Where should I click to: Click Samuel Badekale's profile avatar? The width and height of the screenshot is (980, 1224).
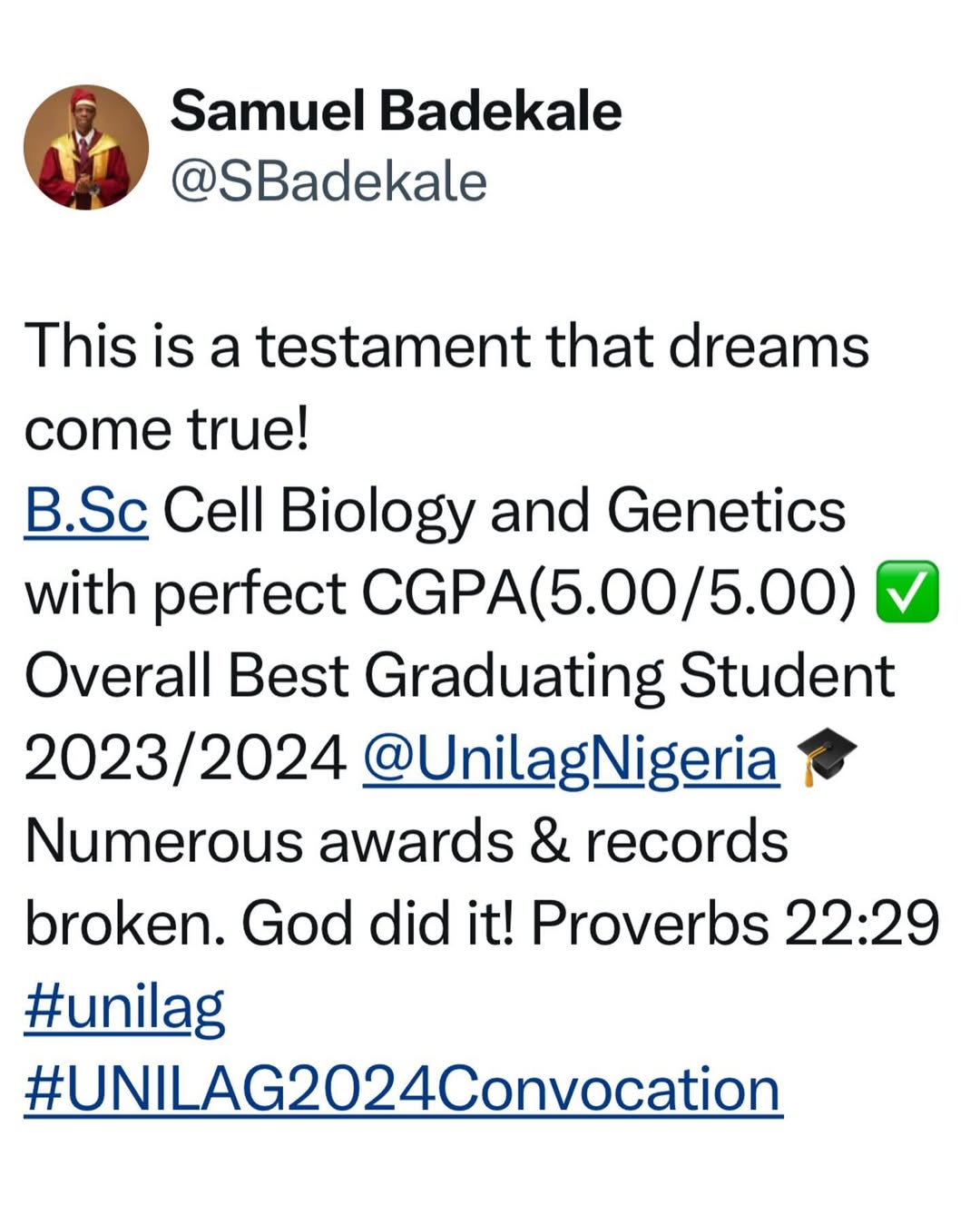pos(86,147)
